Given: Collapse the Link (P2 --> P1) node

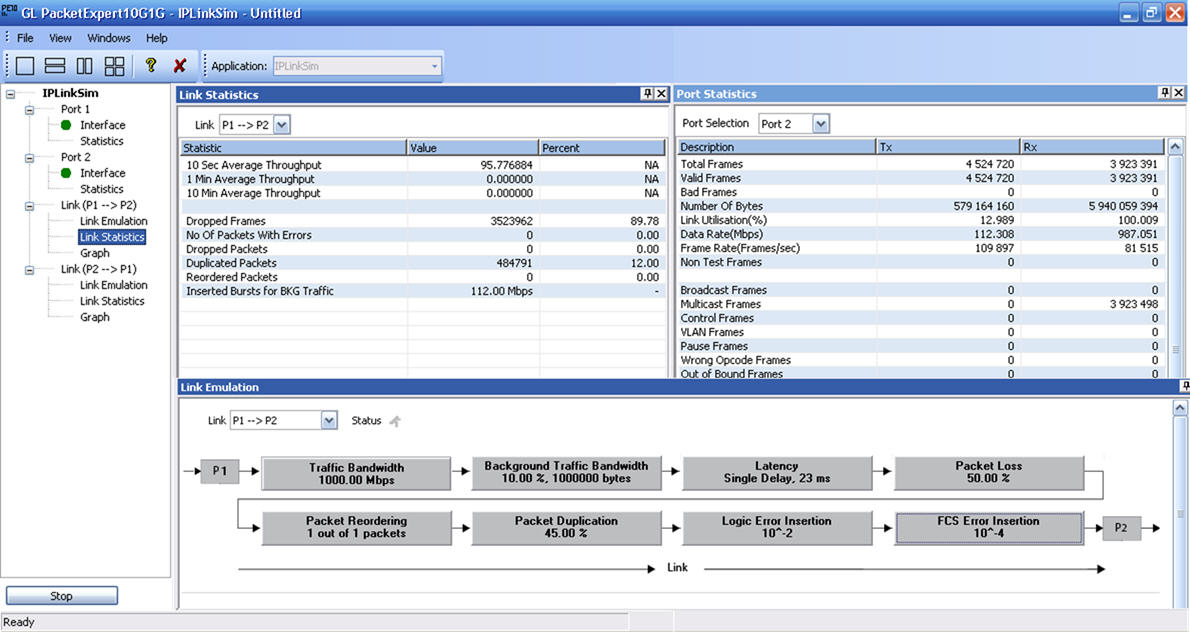Looking at the screenshot, I should click(x=30, y=269).
